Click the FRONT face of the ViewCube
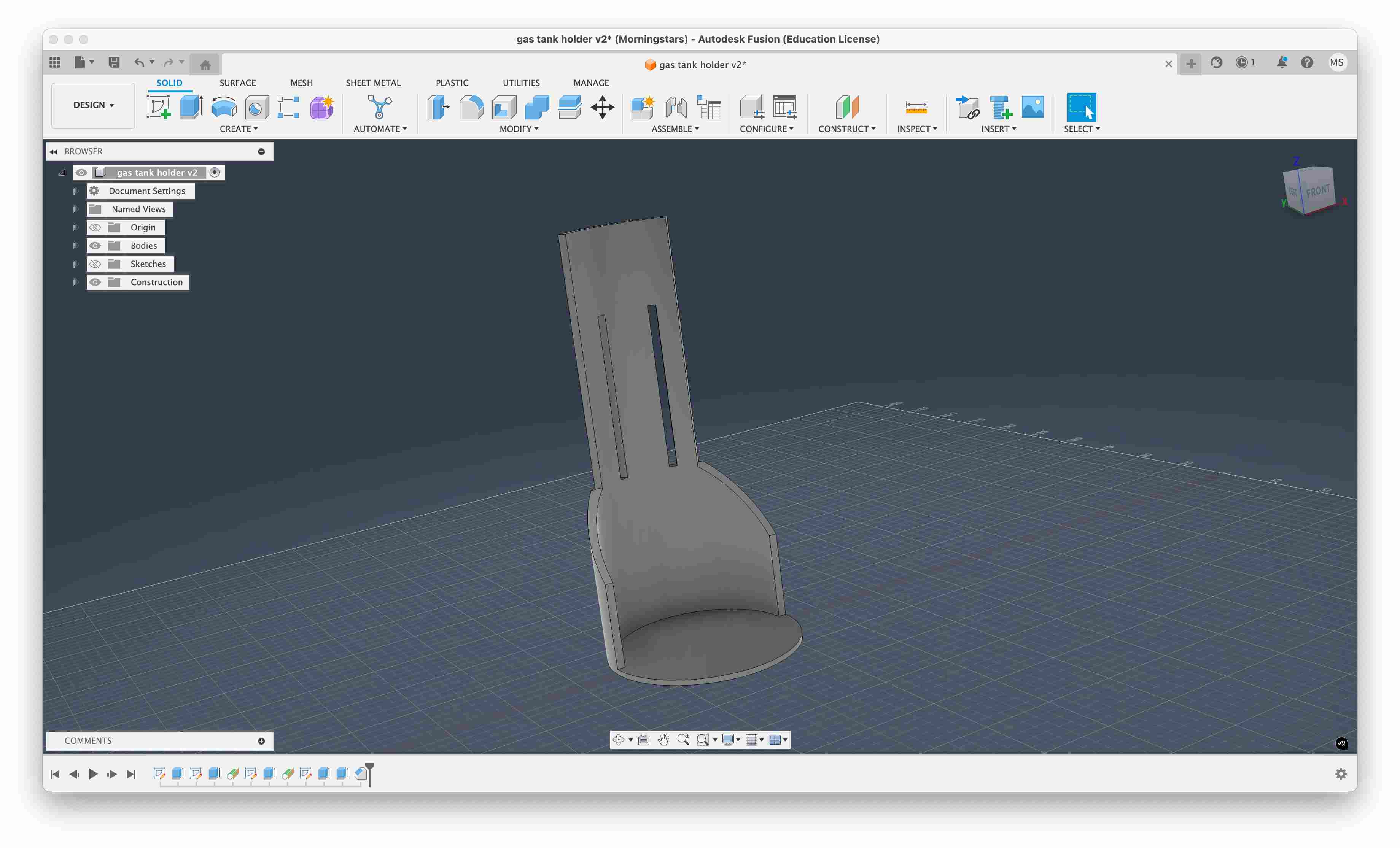Image resolution: width=1400 pixels, height=848 pixels. [1317, 191]
